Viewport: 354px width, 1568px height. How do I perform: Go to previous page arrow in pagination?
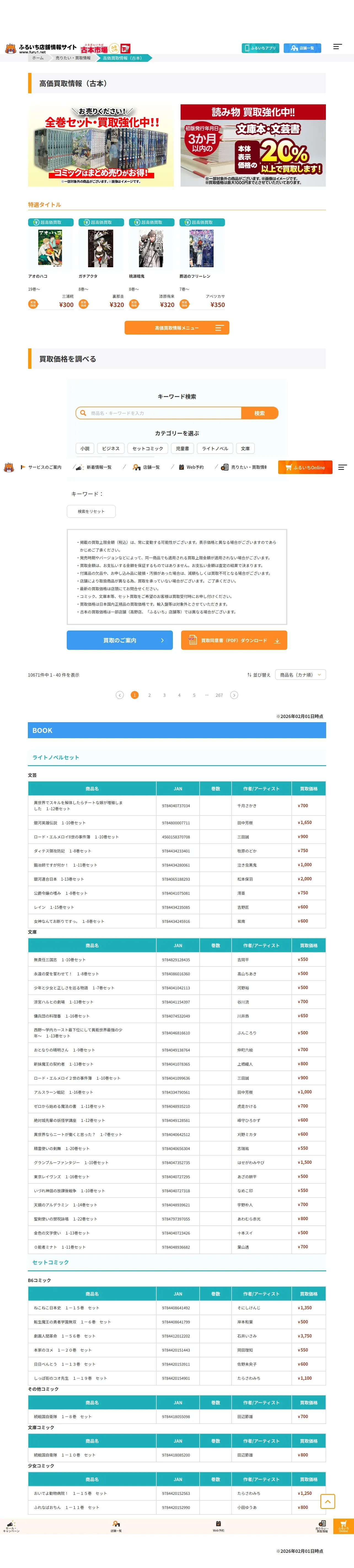(120, 695)
